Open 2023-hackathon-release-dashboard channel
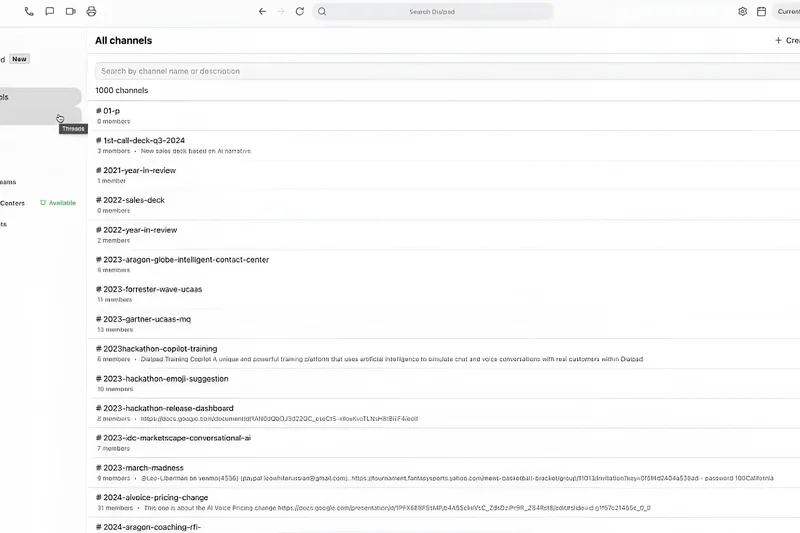 168,408
